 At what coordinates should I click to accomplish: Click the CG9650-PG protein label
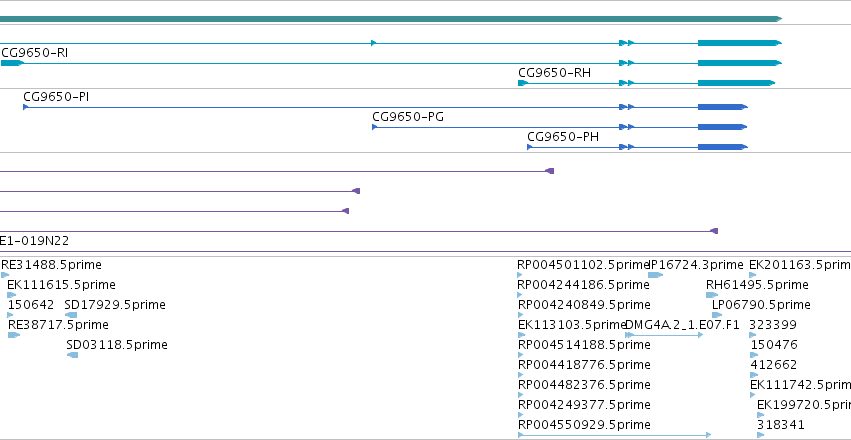click(x=408, y=117)
